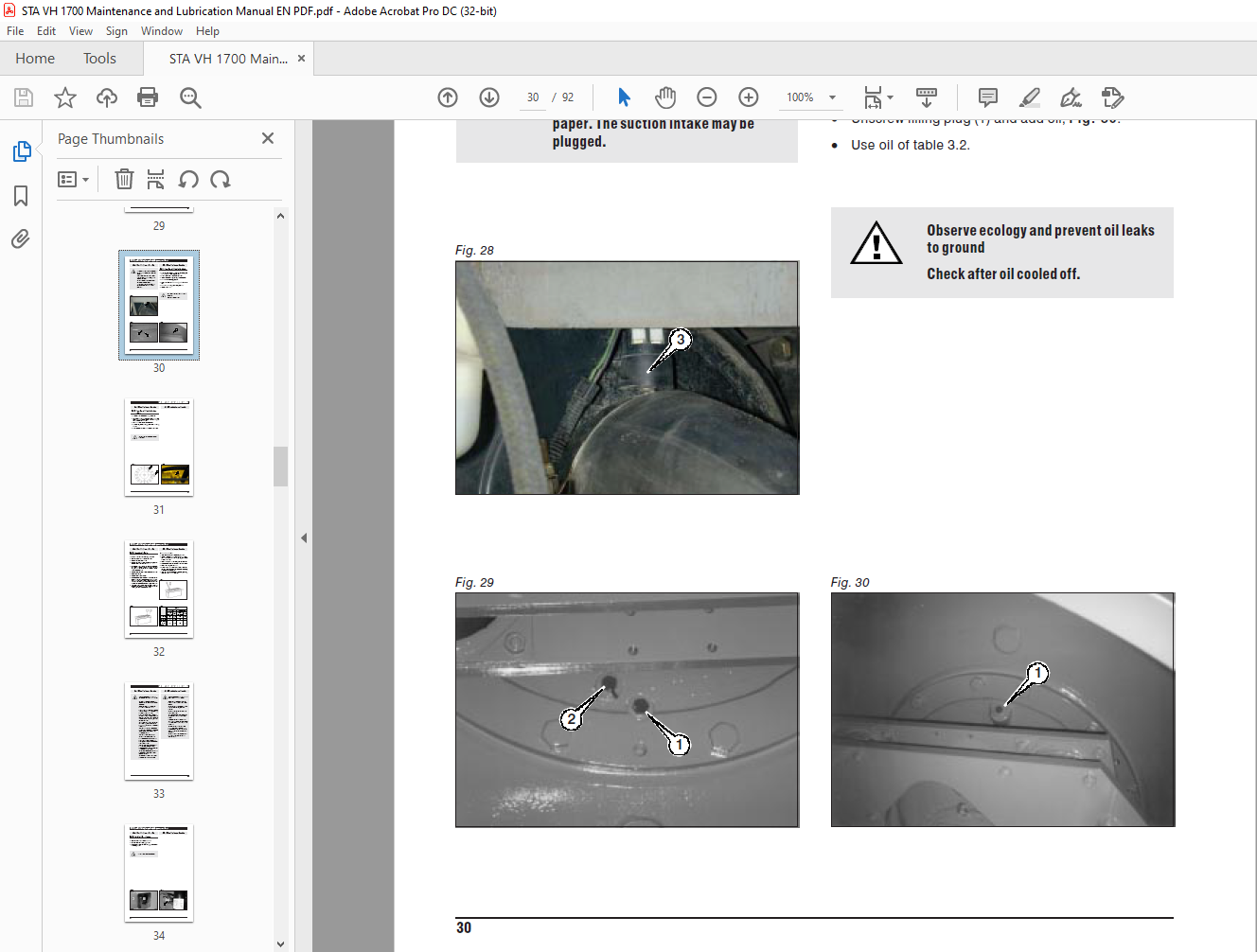This screenshot has height=952, width=1257.
Task: Click the Fig. 28 image
Action: (627, 378)
